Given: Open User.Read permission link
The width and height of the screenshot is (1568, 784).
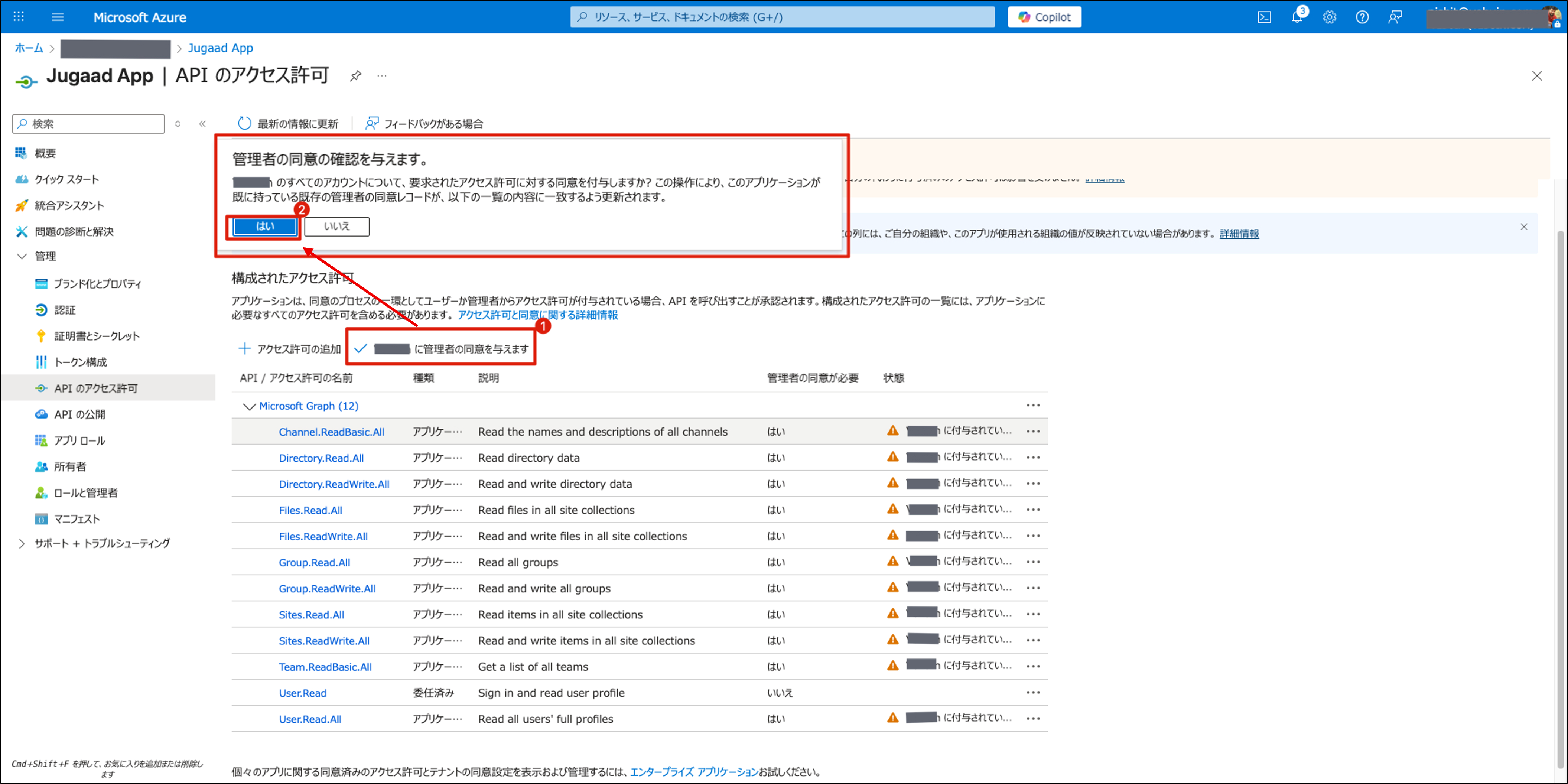Looking at the screenshot, I should (x=303, y=693).
